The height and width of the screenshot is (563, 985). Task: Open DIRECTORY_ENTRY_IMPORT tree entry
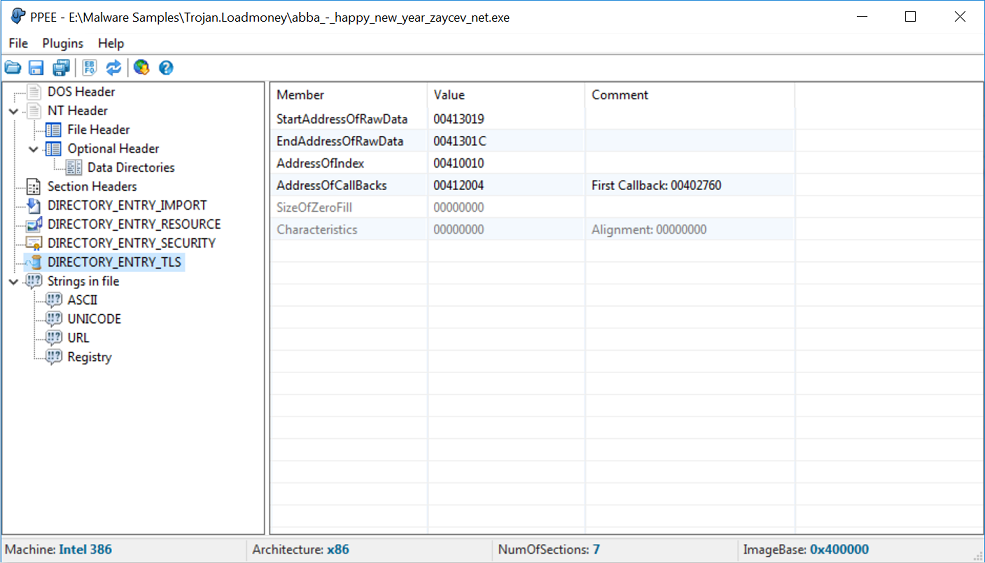click(x=127, y=205)
